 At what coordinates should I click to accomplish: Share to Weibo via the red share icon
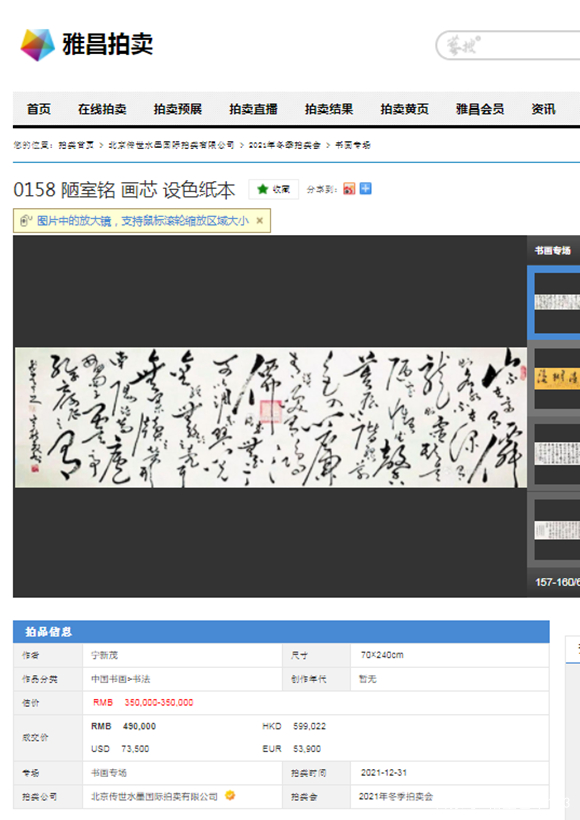tap(349, 189)
